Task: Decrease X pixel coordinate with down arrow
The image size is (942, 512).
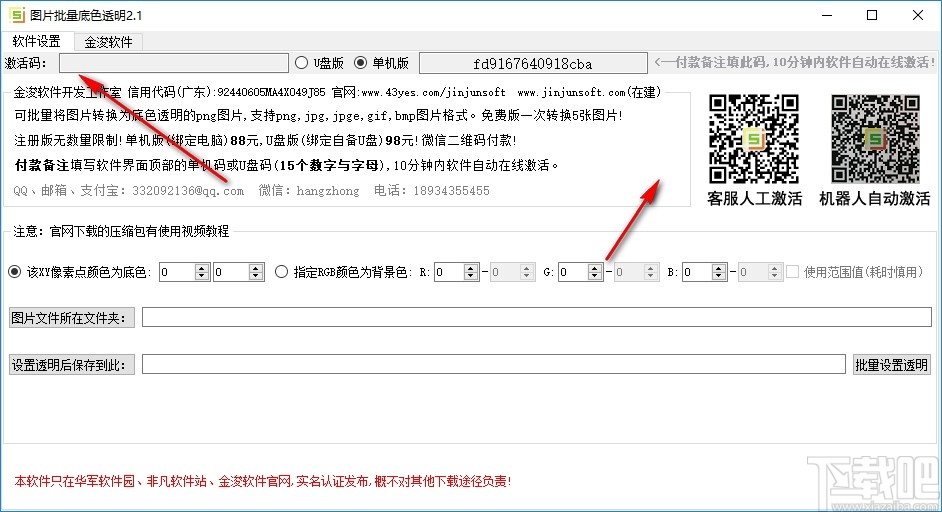Action: point(202,276)
